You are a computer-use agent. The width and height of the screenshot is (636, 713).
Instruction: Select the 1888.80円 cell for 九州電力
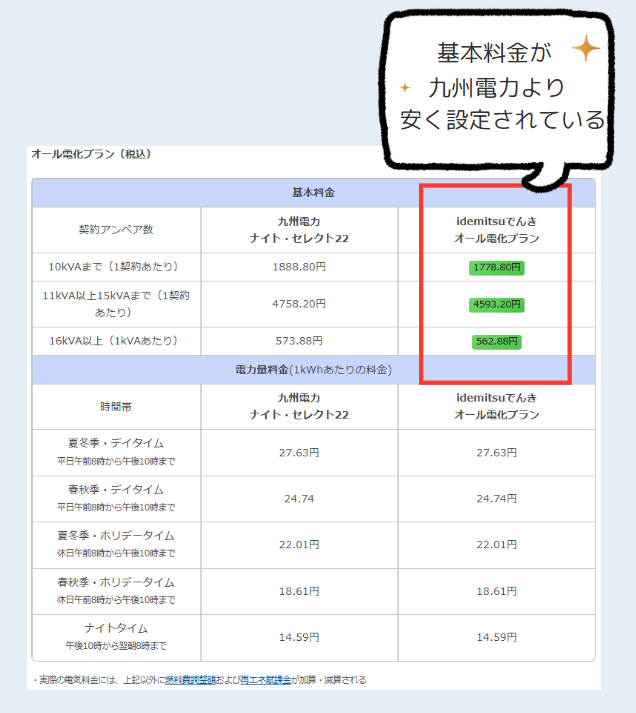click(x=299, y=267)
